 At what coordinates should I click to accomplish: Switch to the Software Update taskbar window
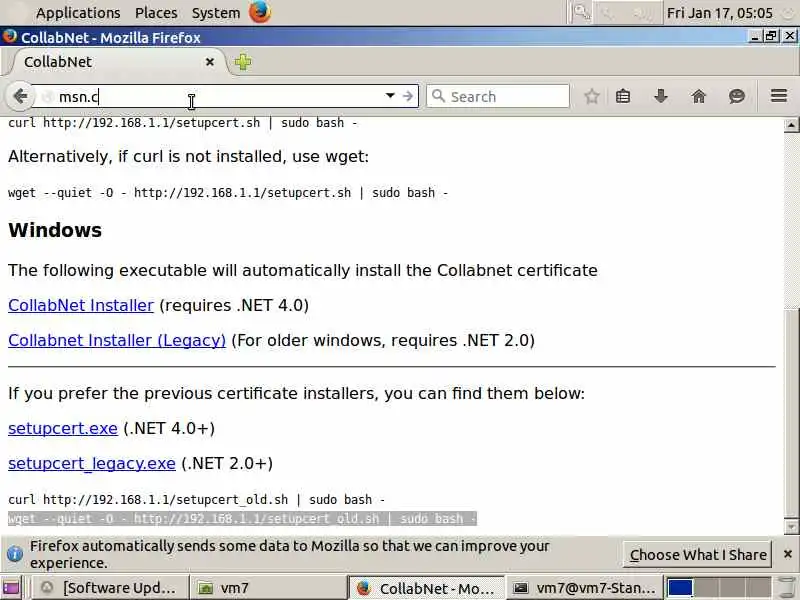pos(111,588)
